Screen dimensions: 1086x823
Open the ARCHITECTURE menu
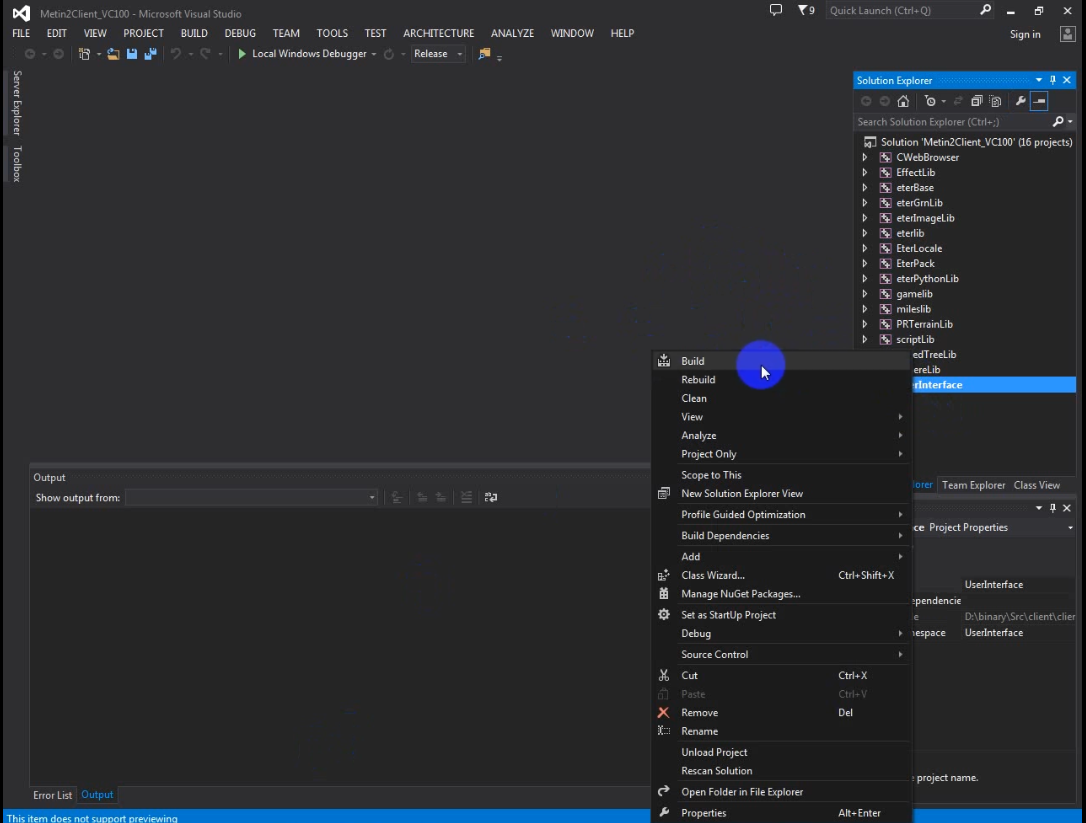tap(438, 33)
